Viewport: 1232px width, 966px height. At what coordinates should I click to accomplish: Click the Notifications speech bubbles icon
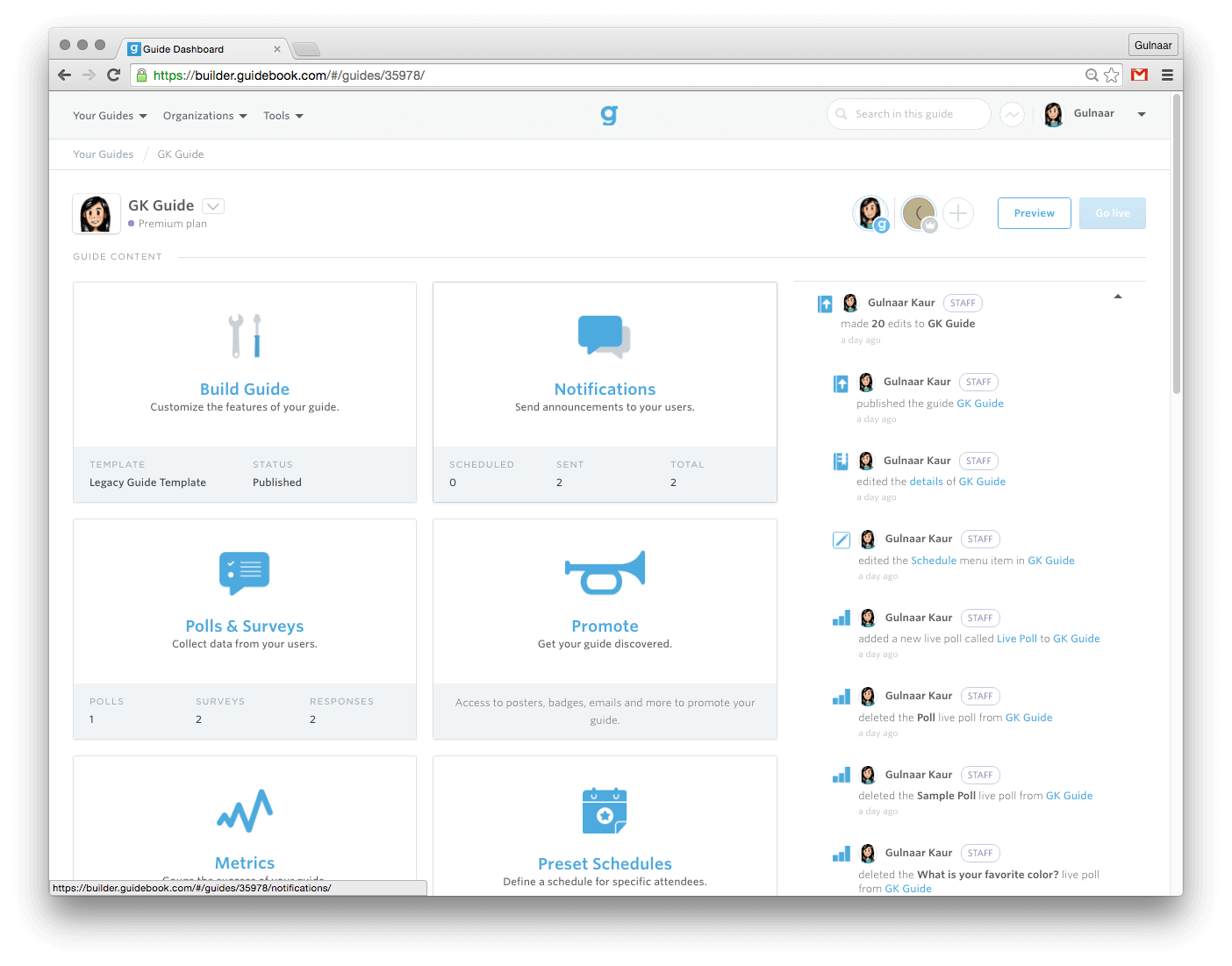point(605,336)
